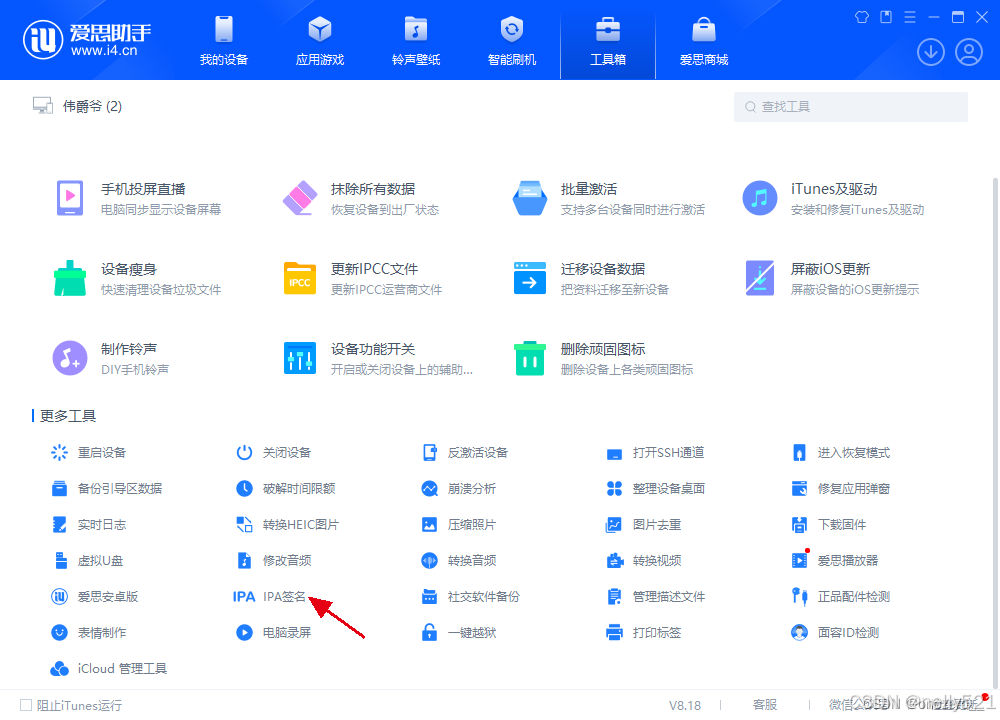Viewport: 1000px width, 720px height.
Task: Launch 爱思播放器 tool
Action: click(835, 561)
